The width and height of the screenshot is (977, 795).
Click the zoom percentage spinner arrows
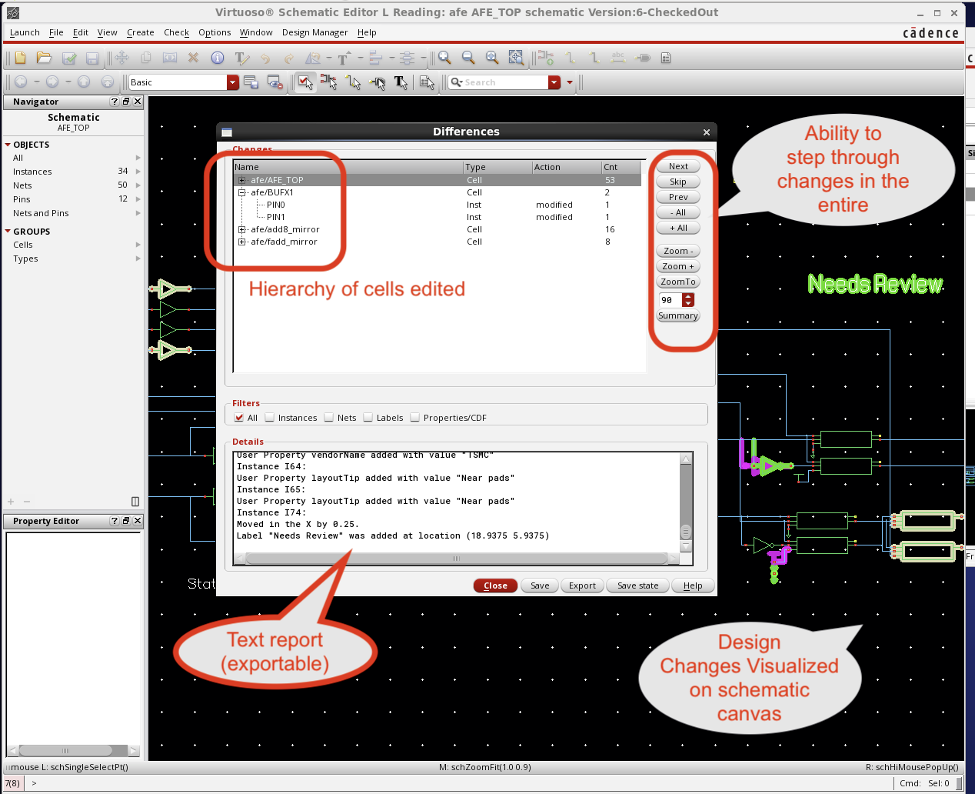pyautogui.click(x=687, y=300)
